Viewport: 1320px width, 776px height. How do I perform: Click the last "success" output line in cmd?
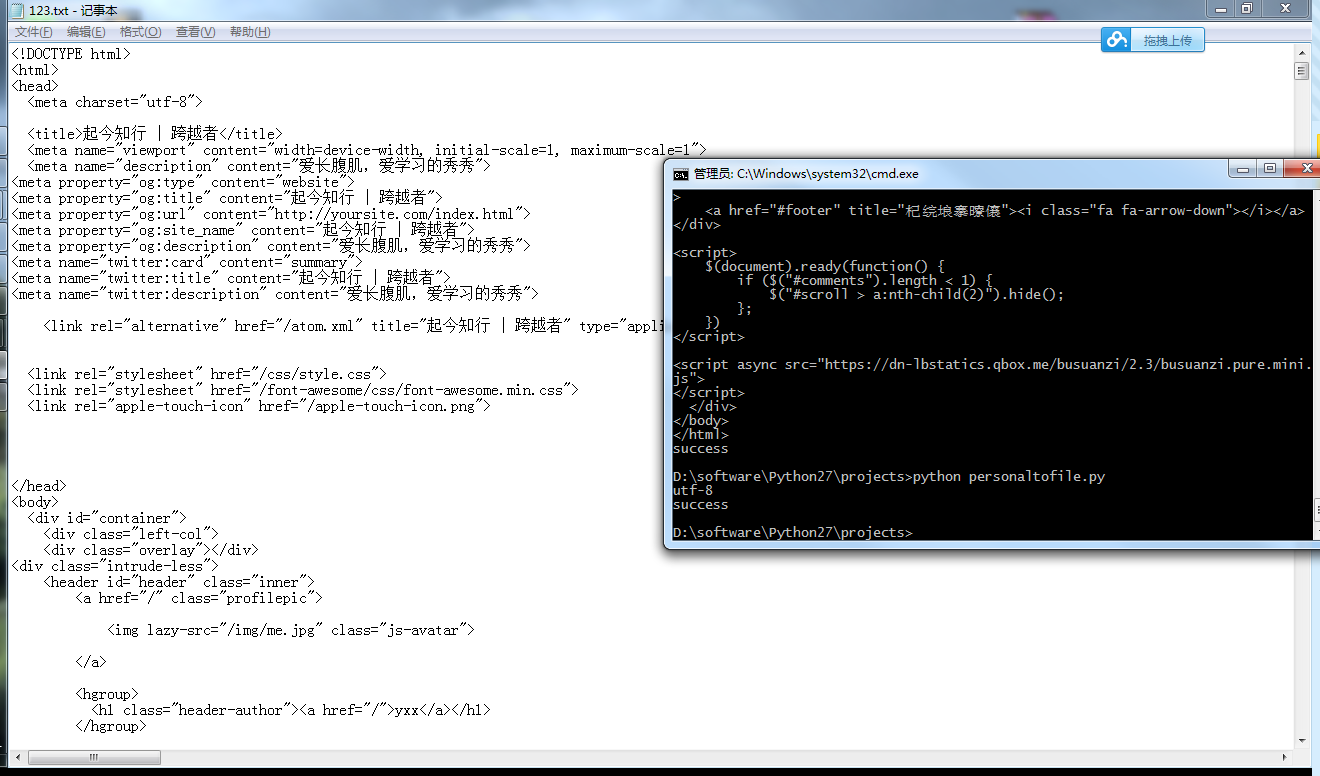(701, 505)
